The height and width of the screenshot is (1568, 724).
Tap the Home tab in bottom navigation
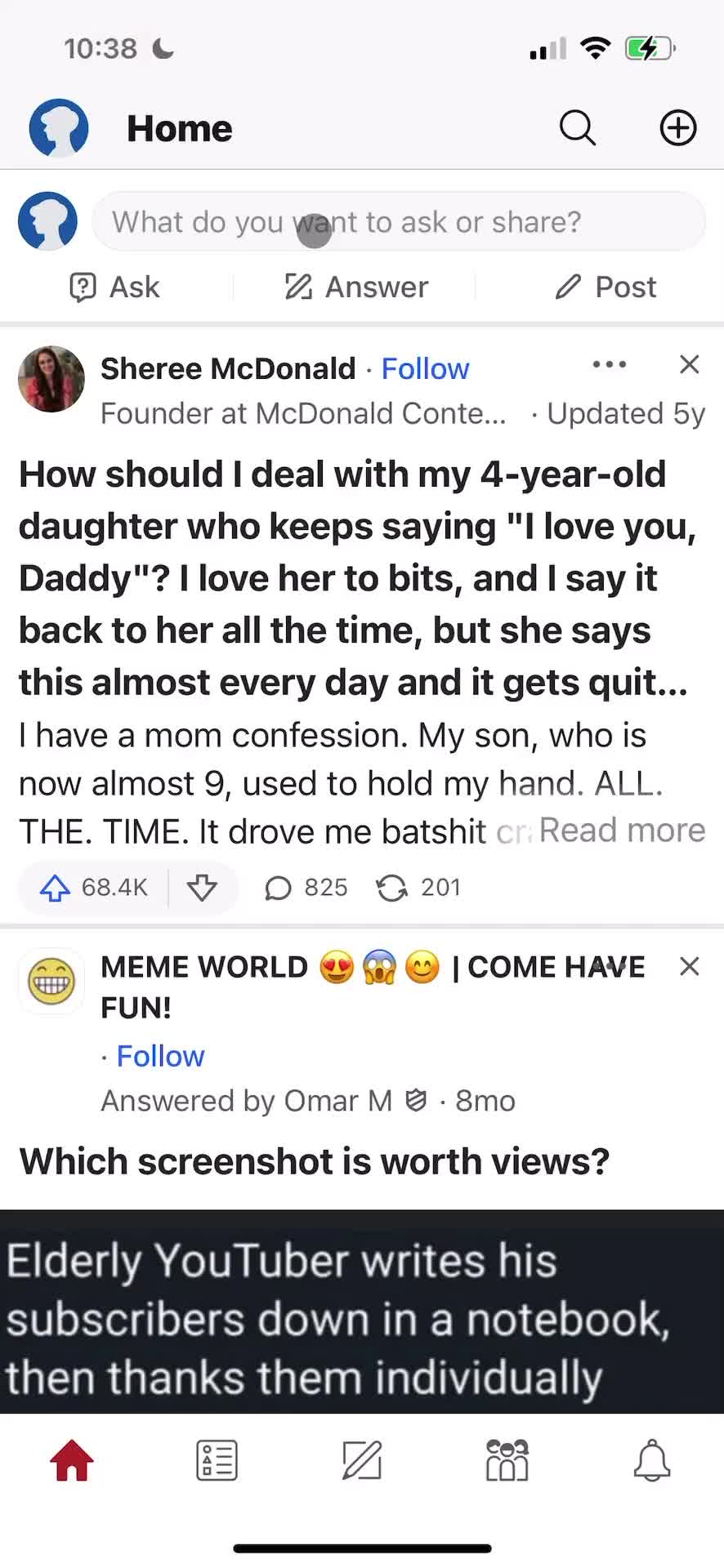point(72,1461)
